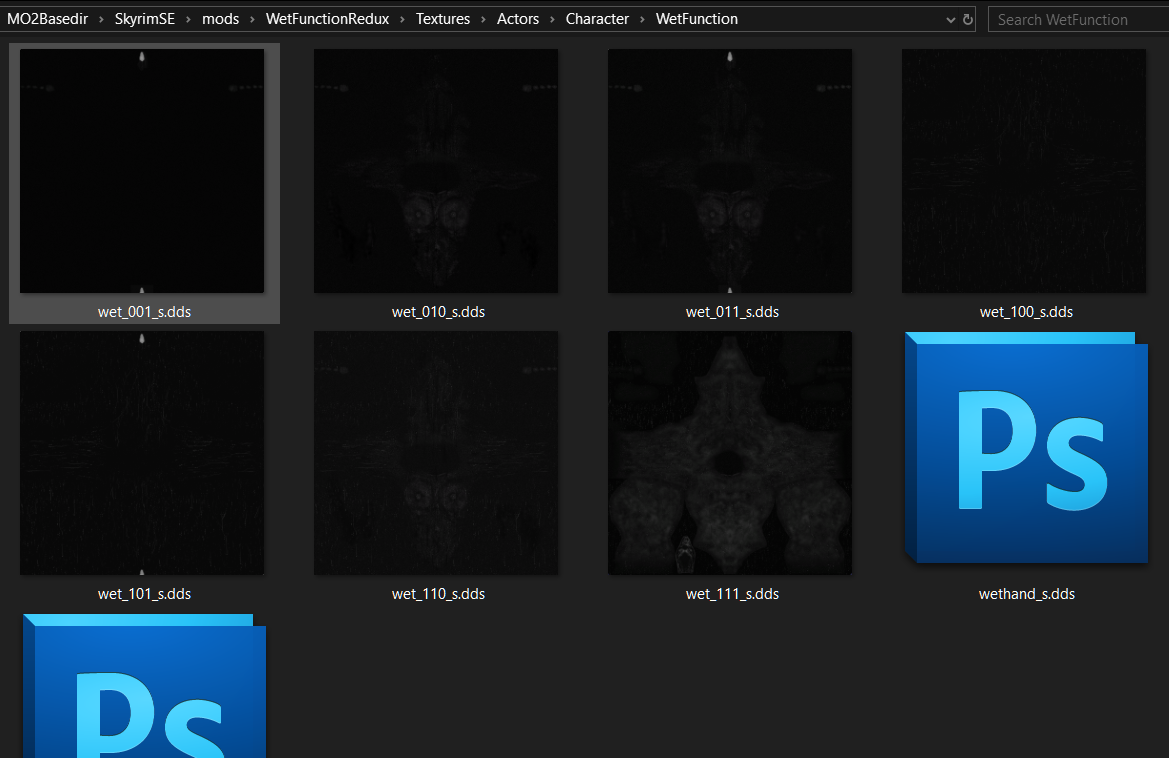Navigate to WetFunctionRedux breadcrumb
Screen dimensions: 1169x758
(x=327, y=19)
